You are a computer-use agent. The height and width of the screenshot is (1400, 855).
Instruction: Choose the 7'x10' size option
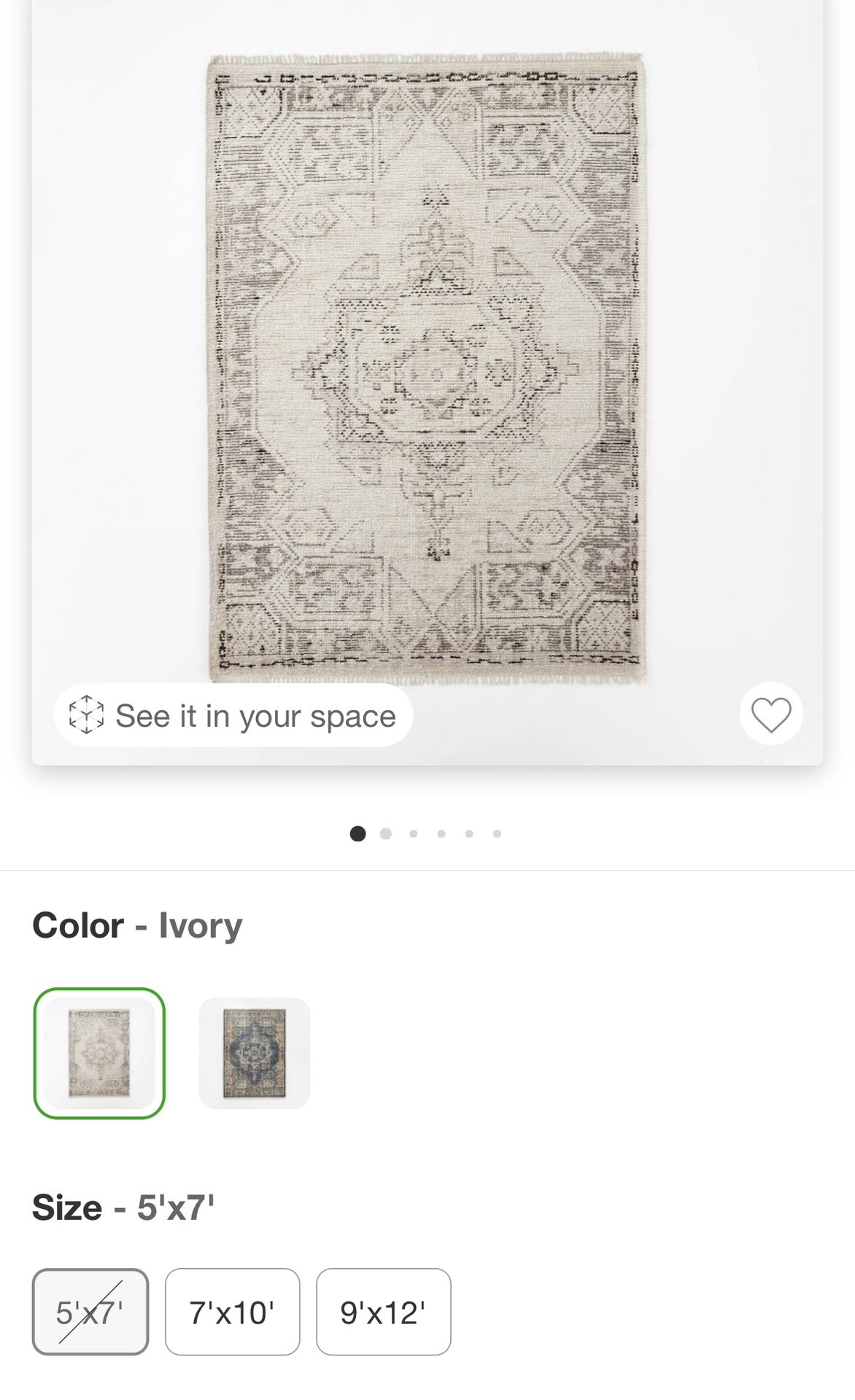(x=232, y=1312)
